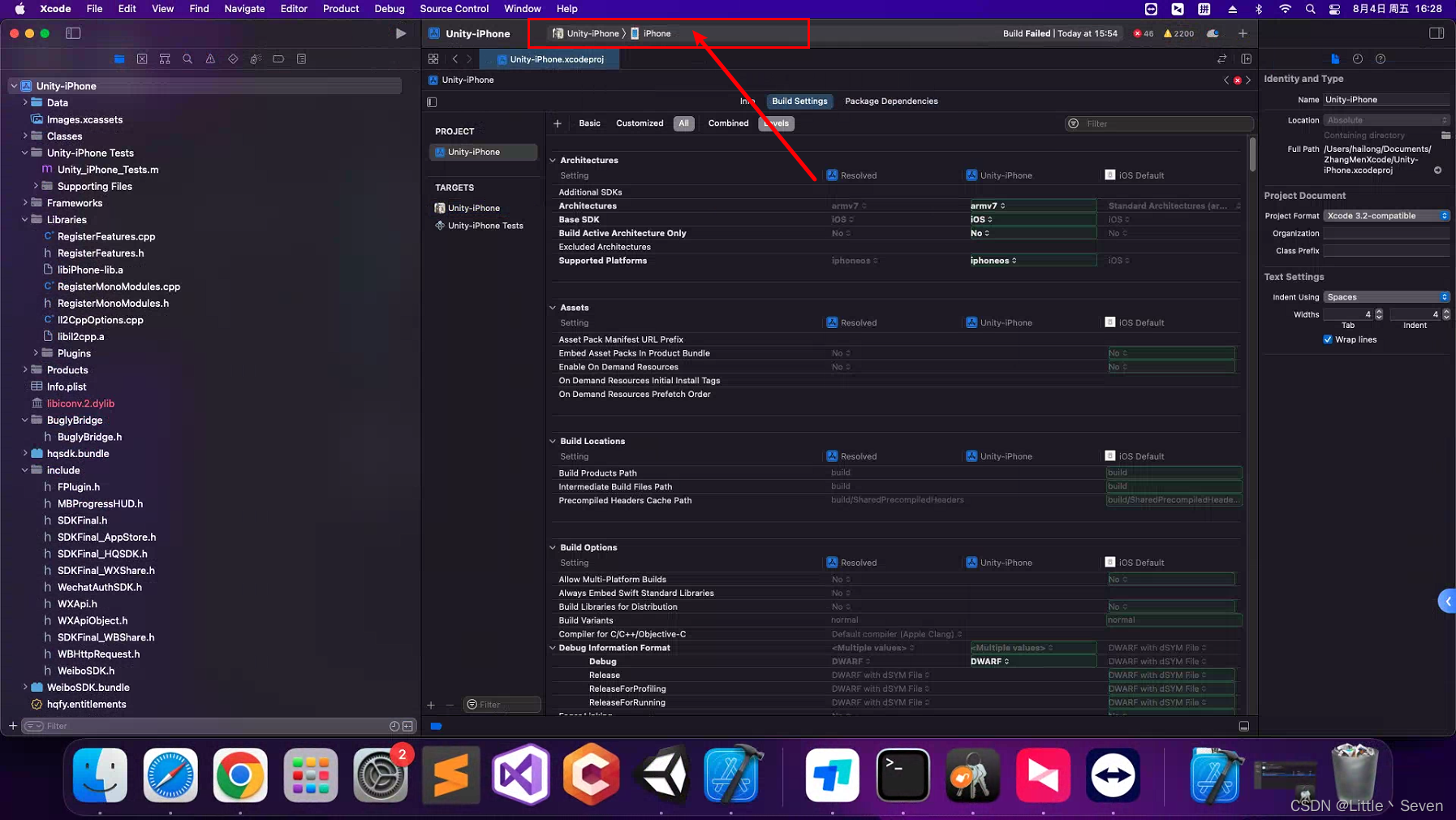Open the Symbol navigator icon
Image resolution: width=1456 pixels, height=820 pixels.
pos(165,59)
